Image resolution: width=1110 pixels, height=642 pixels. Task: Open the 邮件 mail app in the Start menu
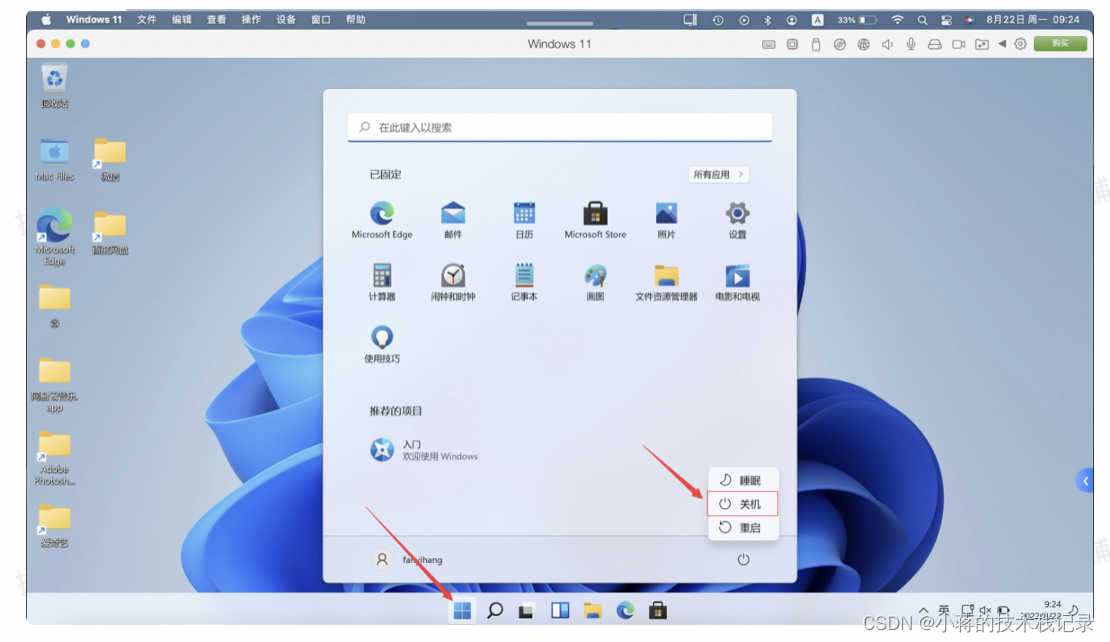click(x=453, y=220)
